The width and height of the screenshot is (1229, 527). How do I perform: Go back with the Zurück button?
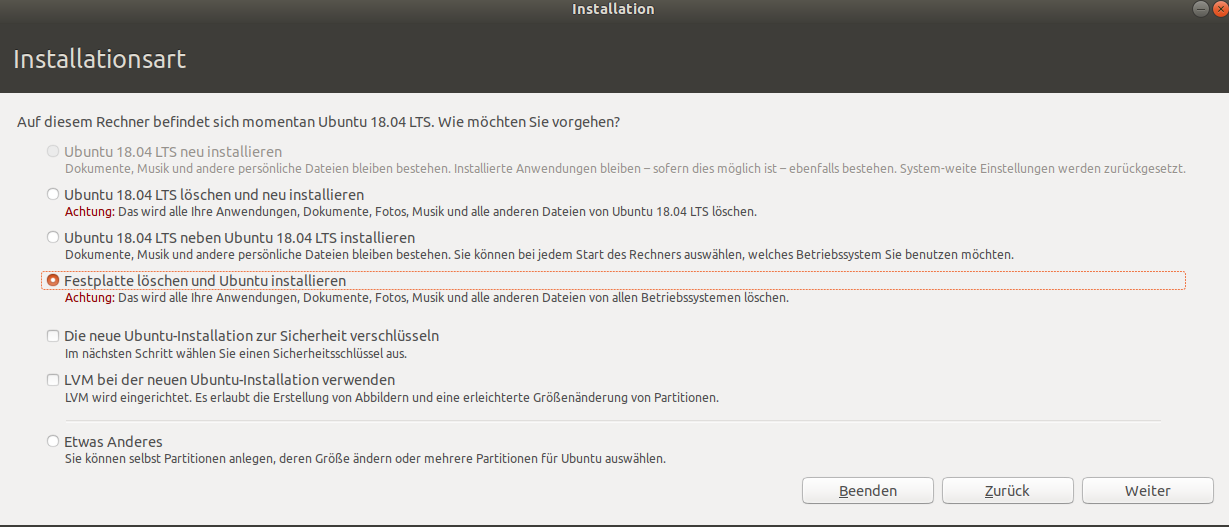1008,491
